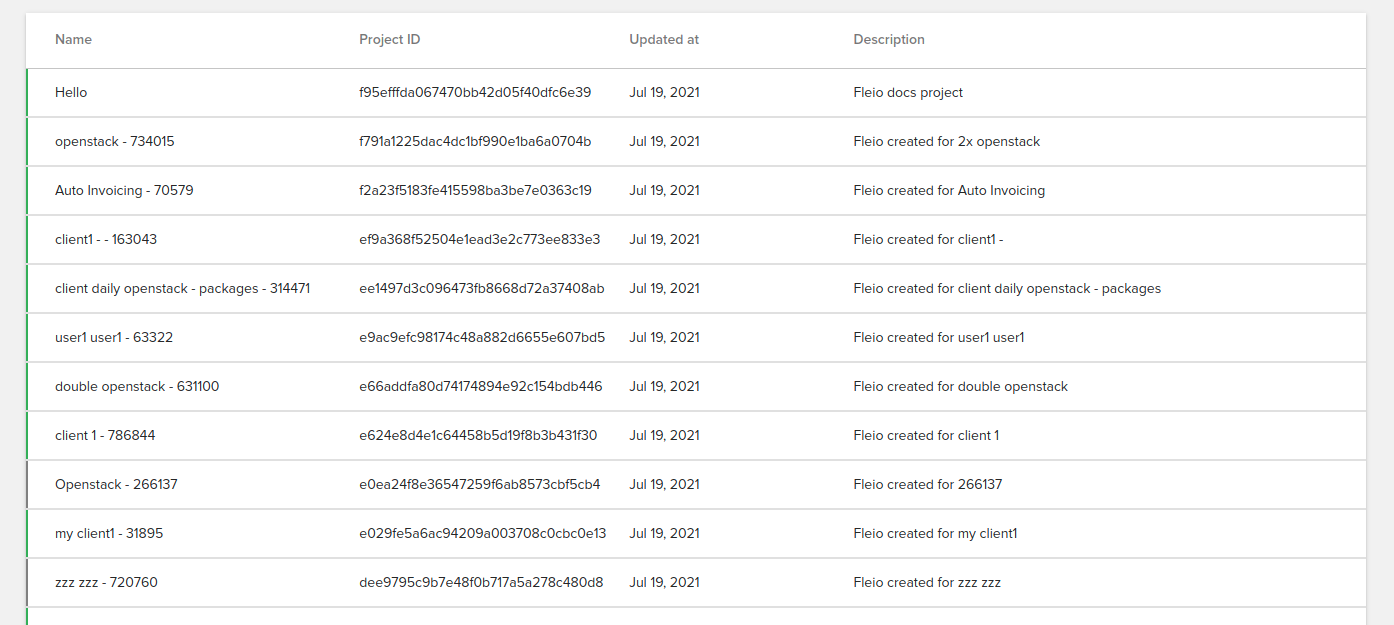Open the openstack - 734015 project

pos(114,141)
